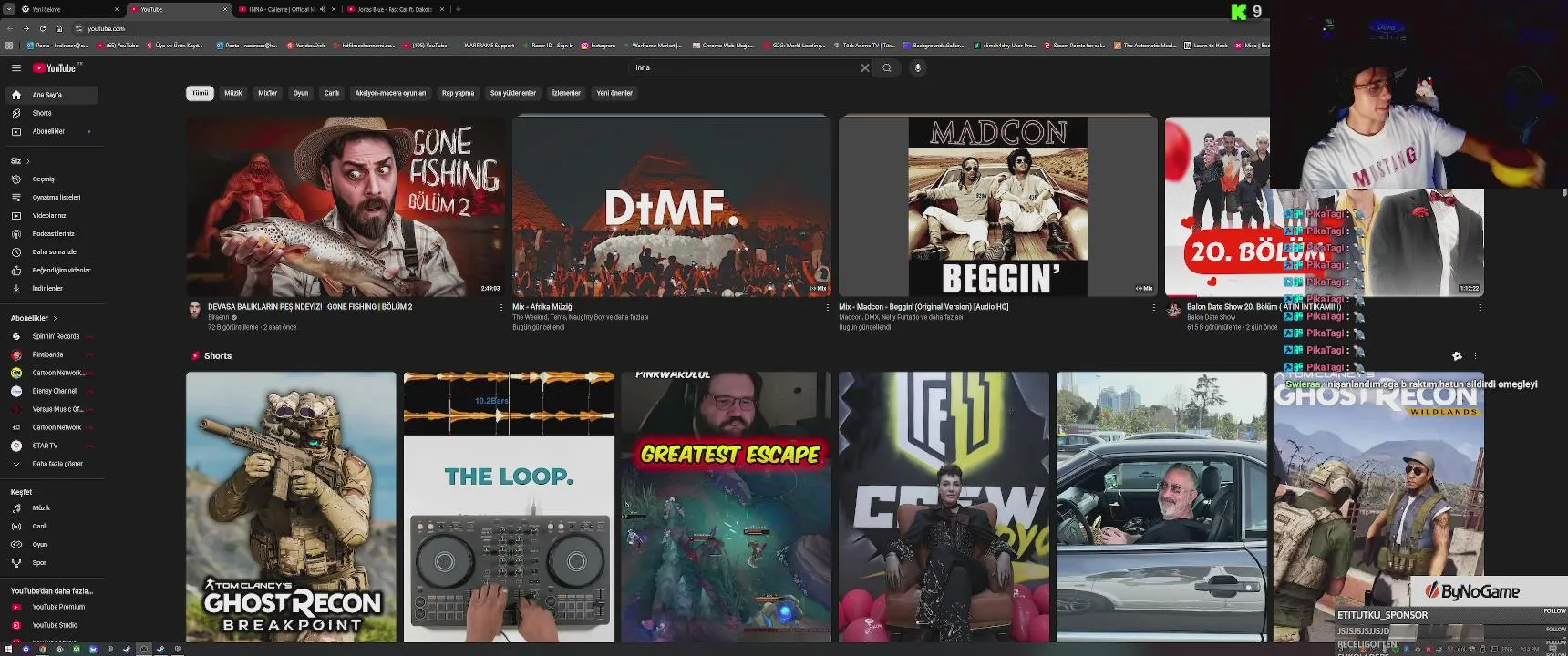Clear the search box with X

(x=865, y=67)
